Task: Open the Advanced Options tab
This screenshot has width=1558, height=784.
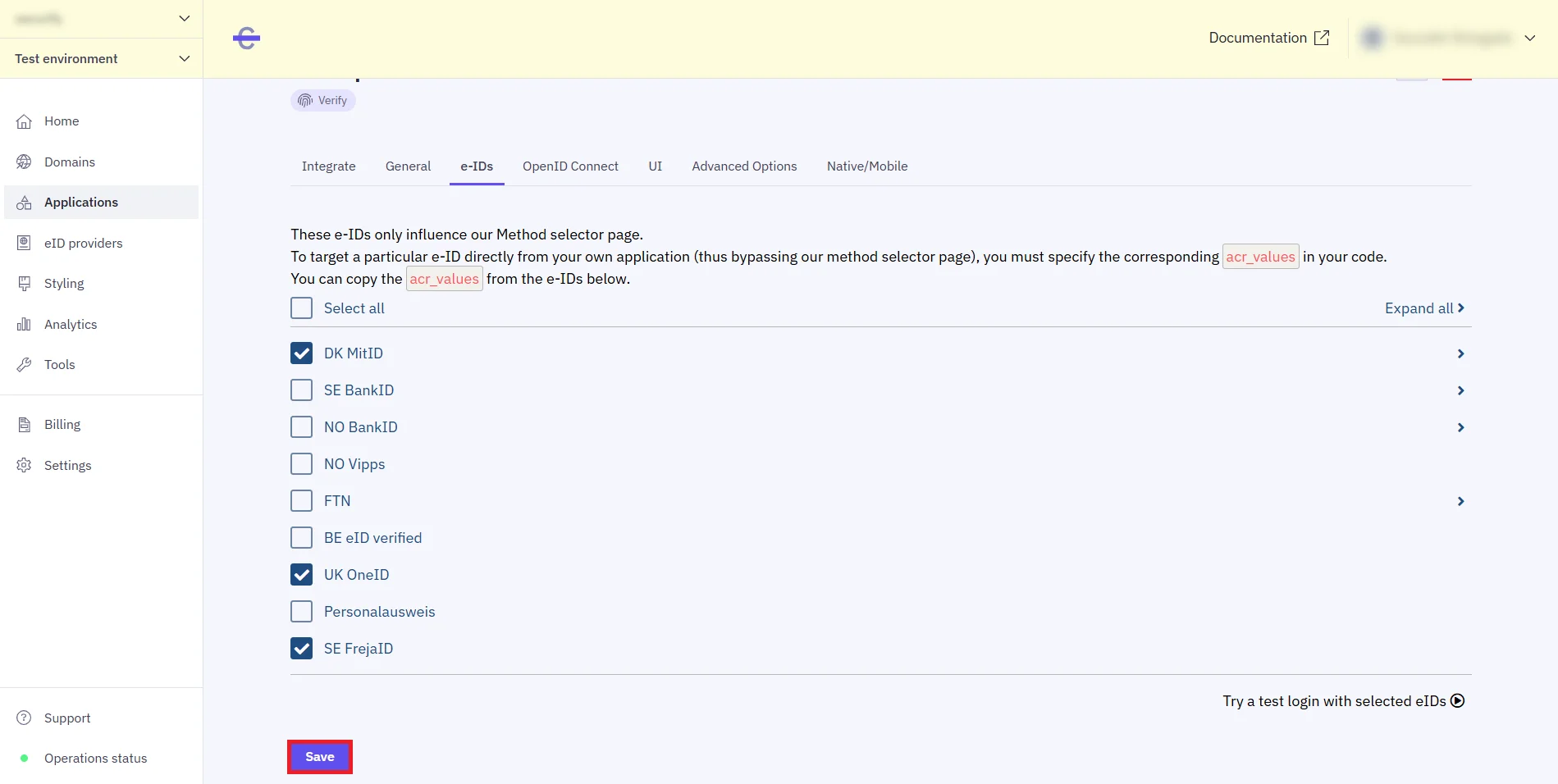Action: pyautogui.click(x=744, y=166)
